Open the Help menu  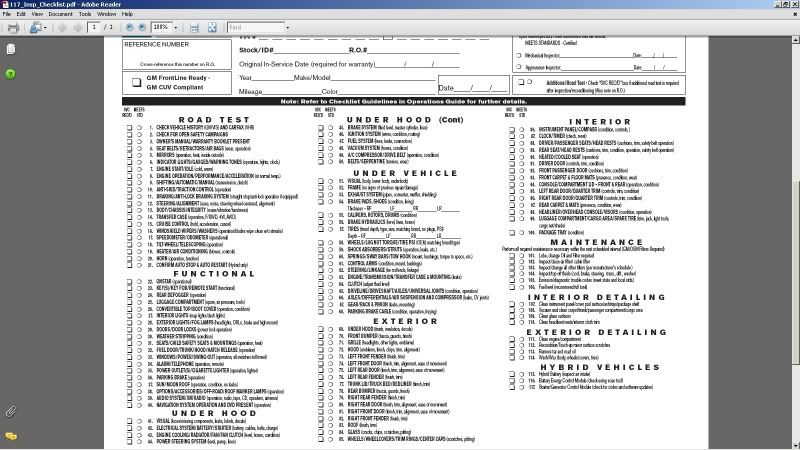tap(128, 14)
